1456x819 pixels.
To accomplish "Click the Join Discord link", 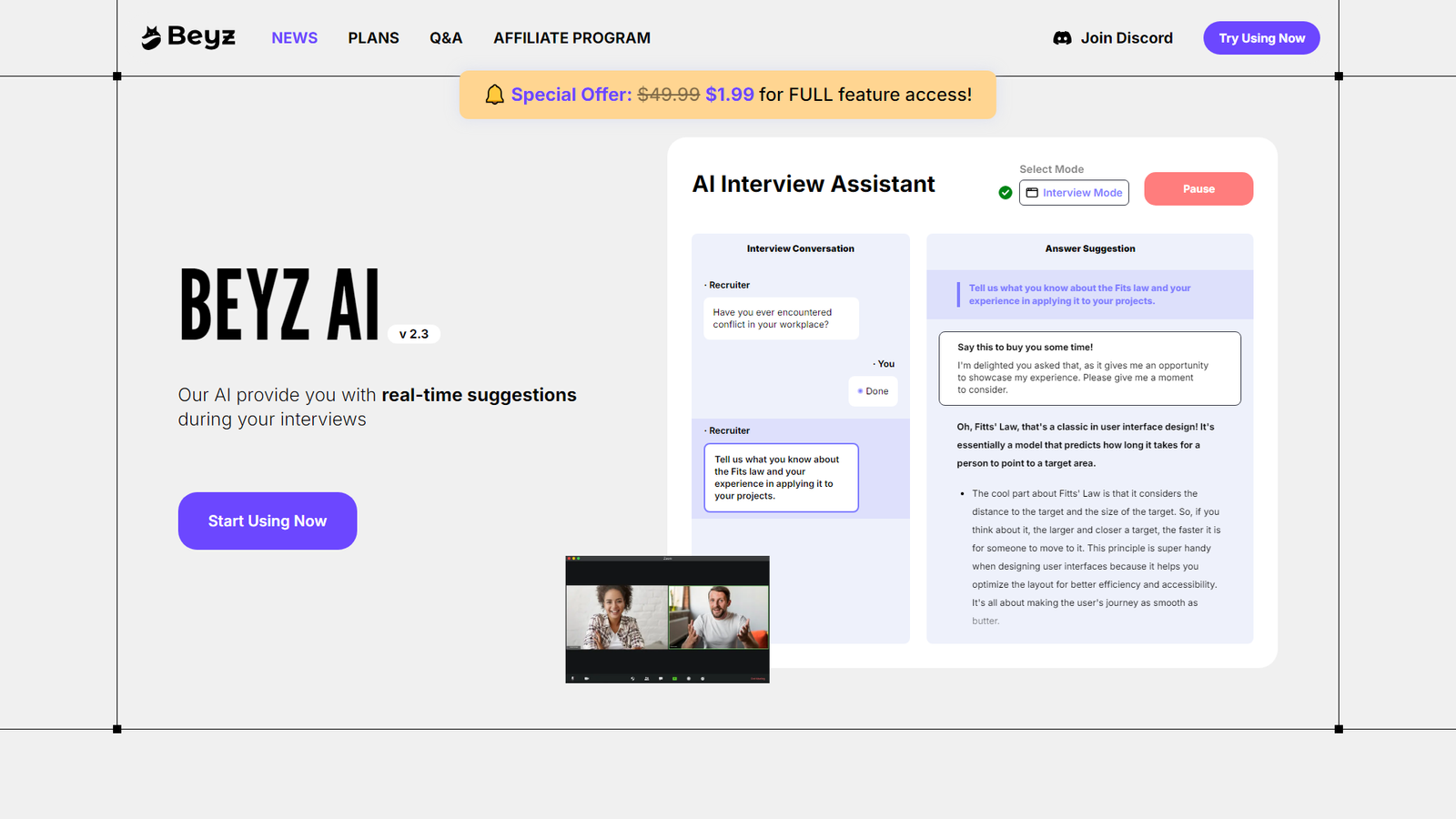I will (1113, 38).
